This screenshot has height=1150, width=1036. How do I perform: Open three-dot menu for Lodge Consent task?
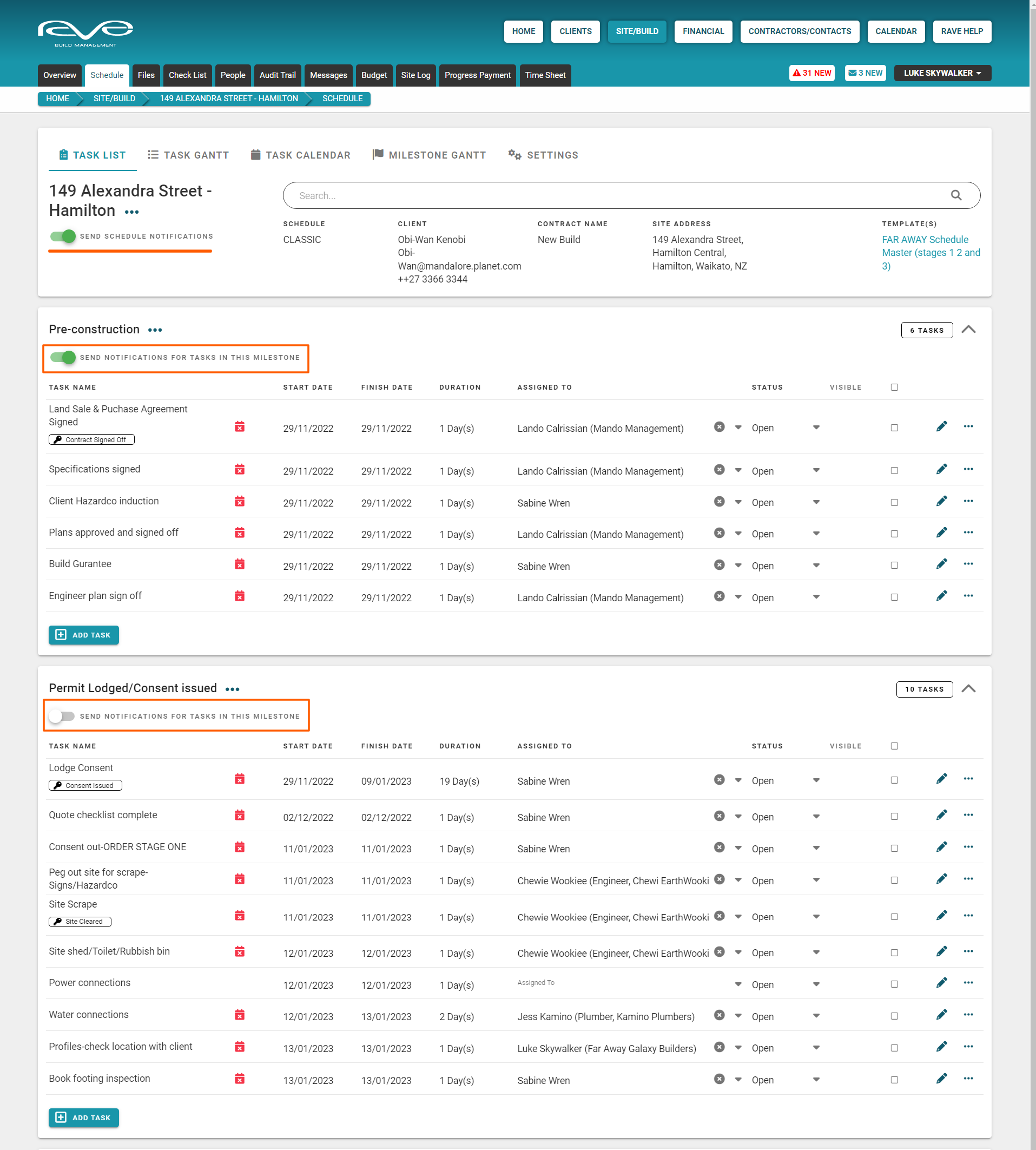pyautogui.click(x=968, y=779)
